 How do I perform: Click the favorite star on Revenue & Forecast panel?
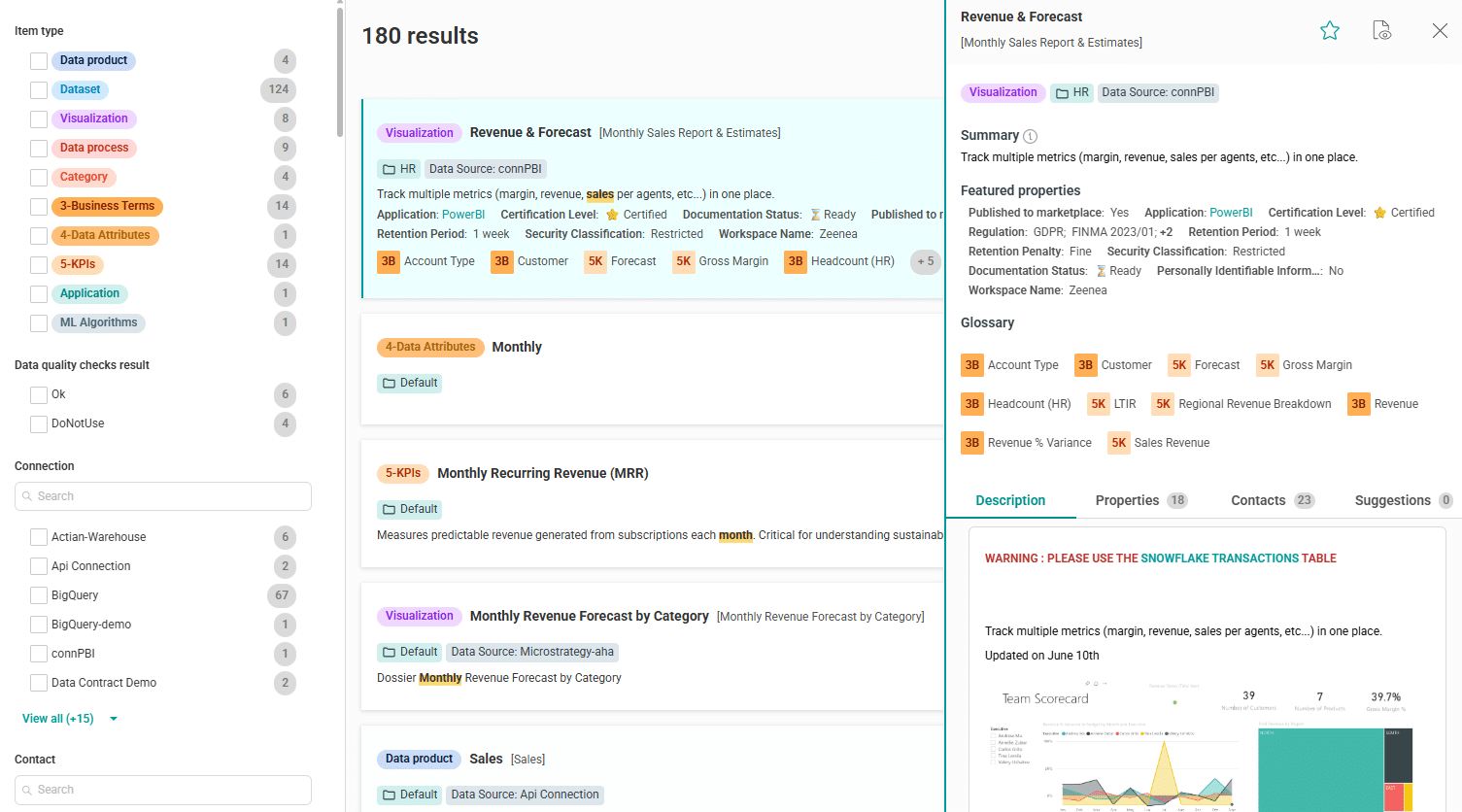[x=1330, y=30]
